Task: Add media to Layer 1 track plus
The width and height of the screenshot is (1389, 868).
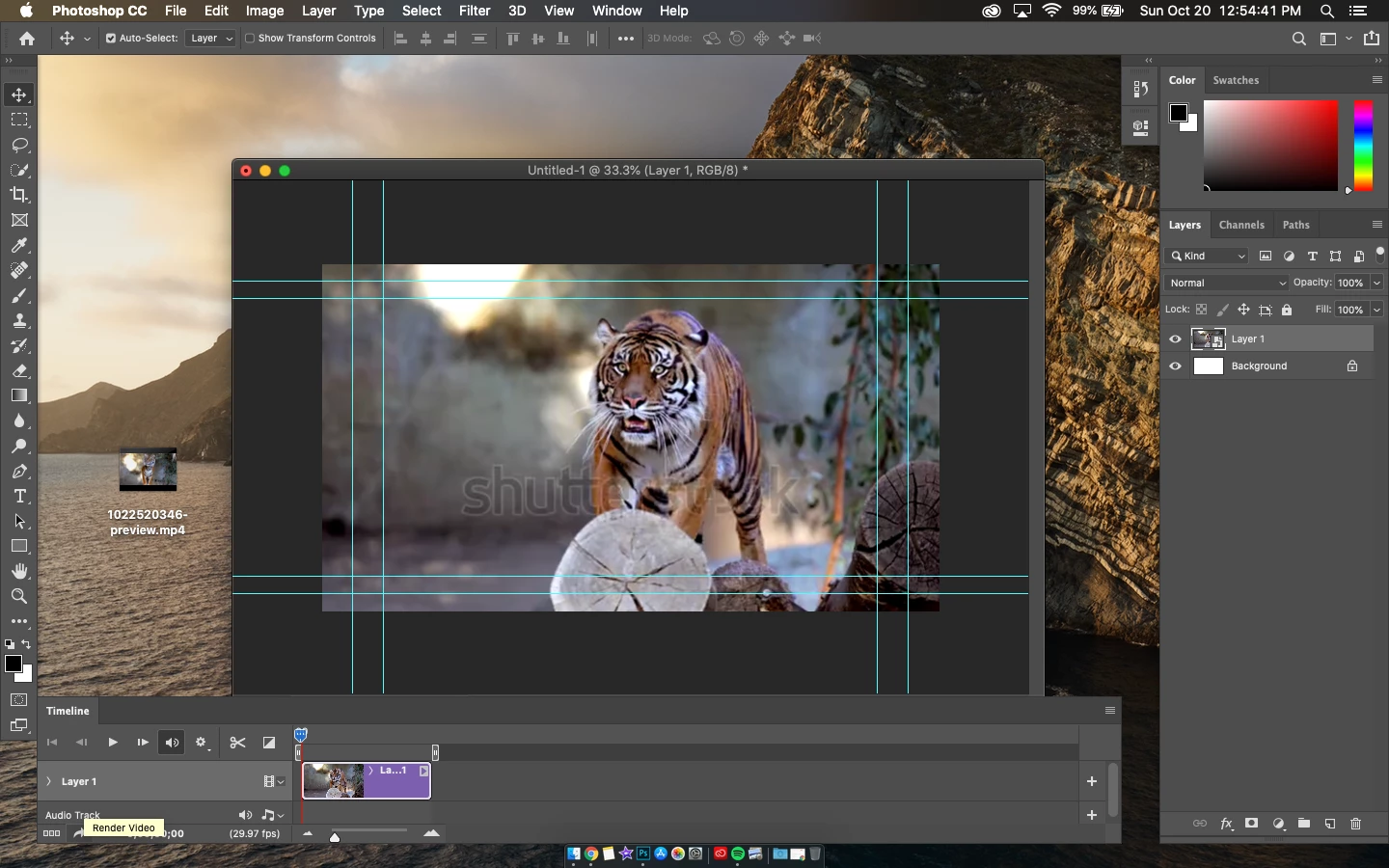Action: [1091, 781]
